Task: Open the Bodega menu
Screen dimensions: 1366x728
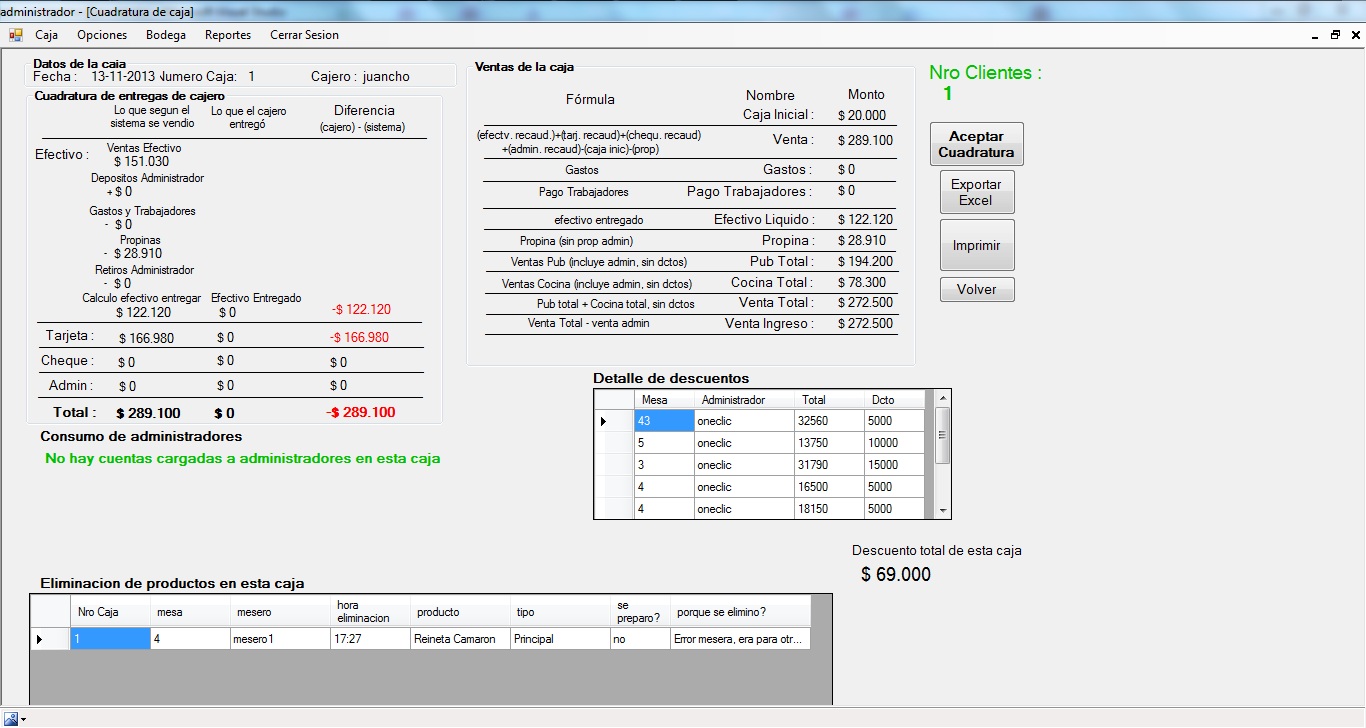Action: (166, 35)
